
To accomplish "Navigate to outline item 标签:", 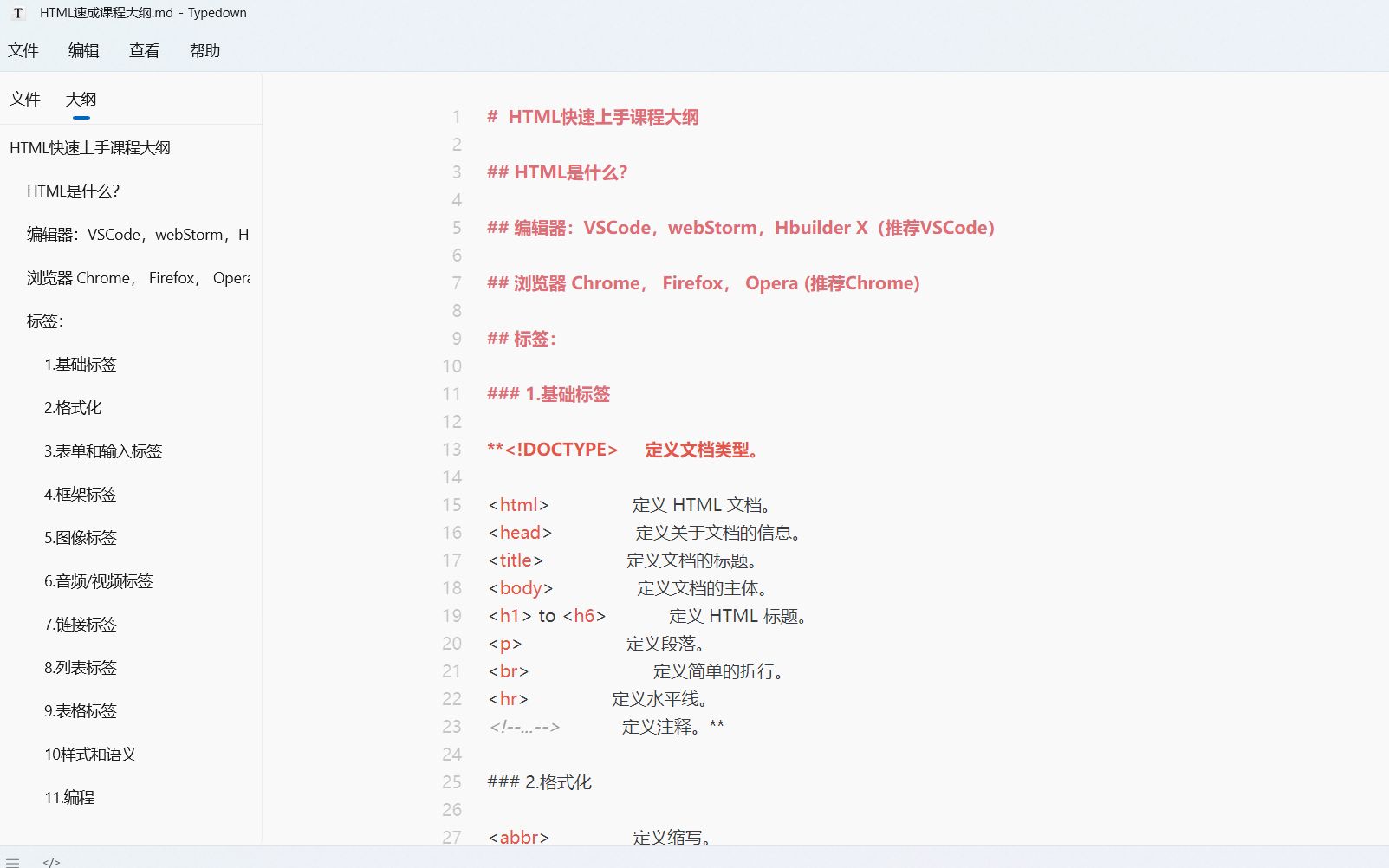I will (x=45, y=321).
